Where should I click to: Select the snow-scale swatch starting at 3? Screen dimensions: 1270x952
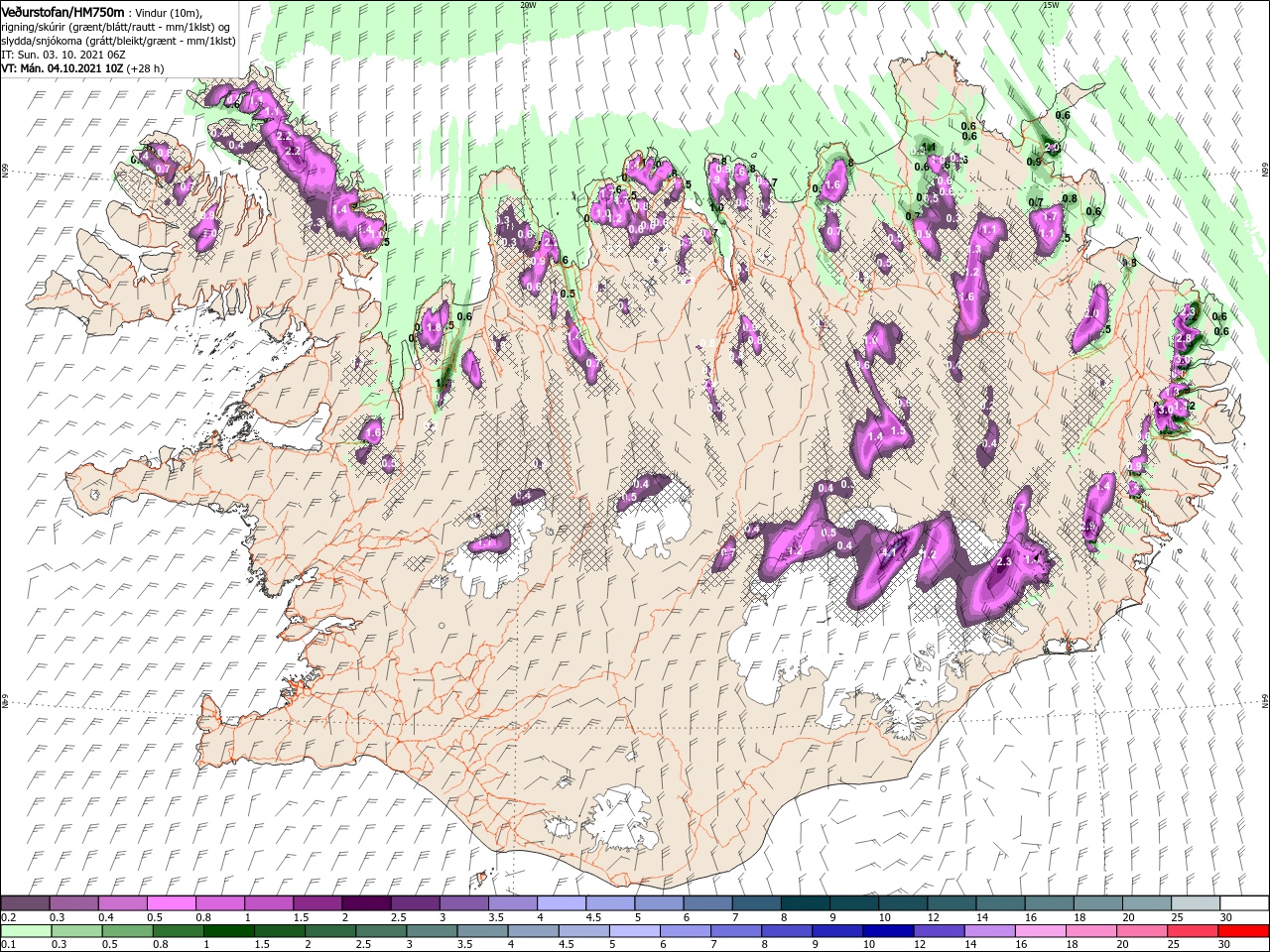(463, 903)
